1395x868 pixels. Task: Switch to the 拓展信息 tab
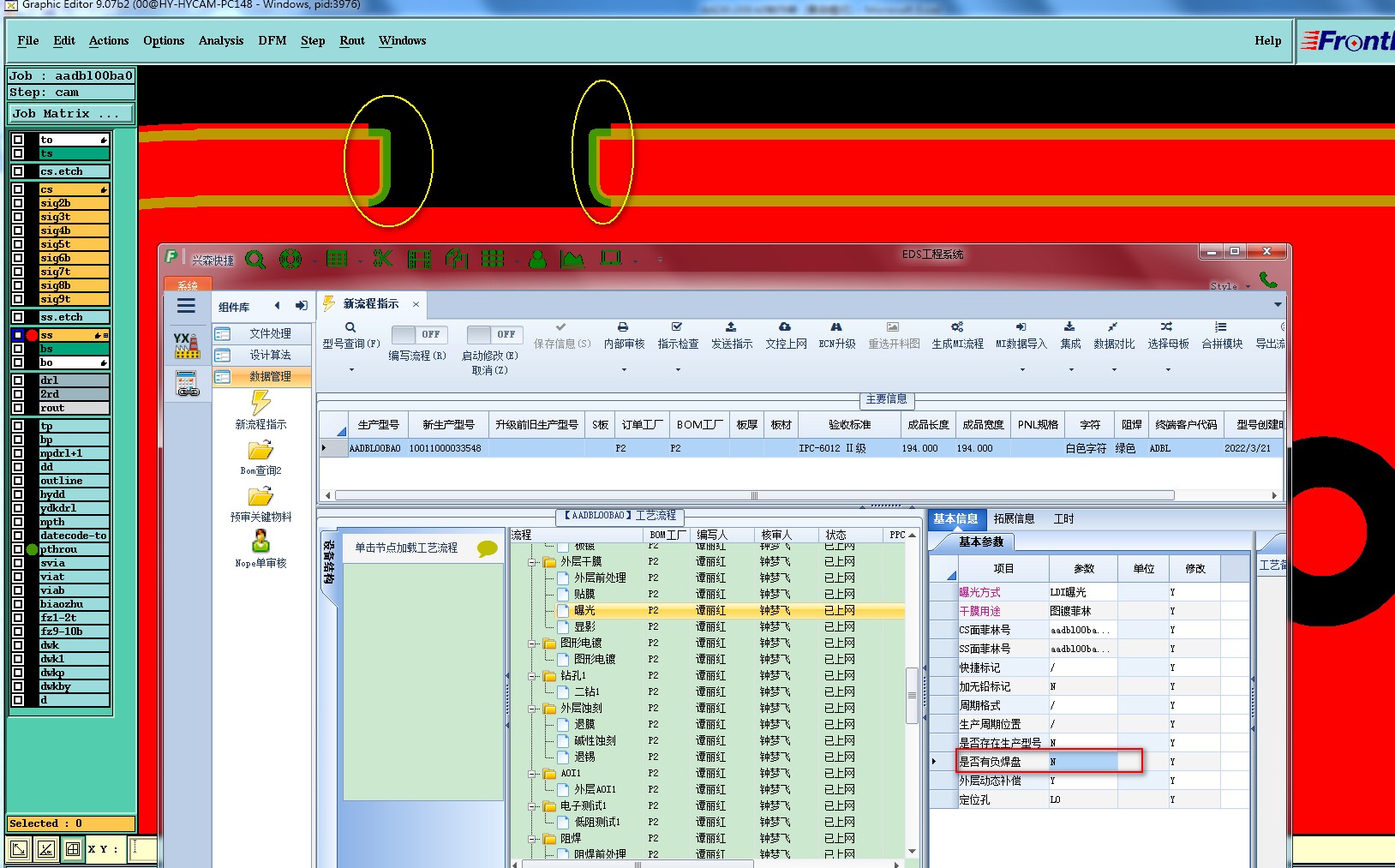click(x=1014, y=518)
